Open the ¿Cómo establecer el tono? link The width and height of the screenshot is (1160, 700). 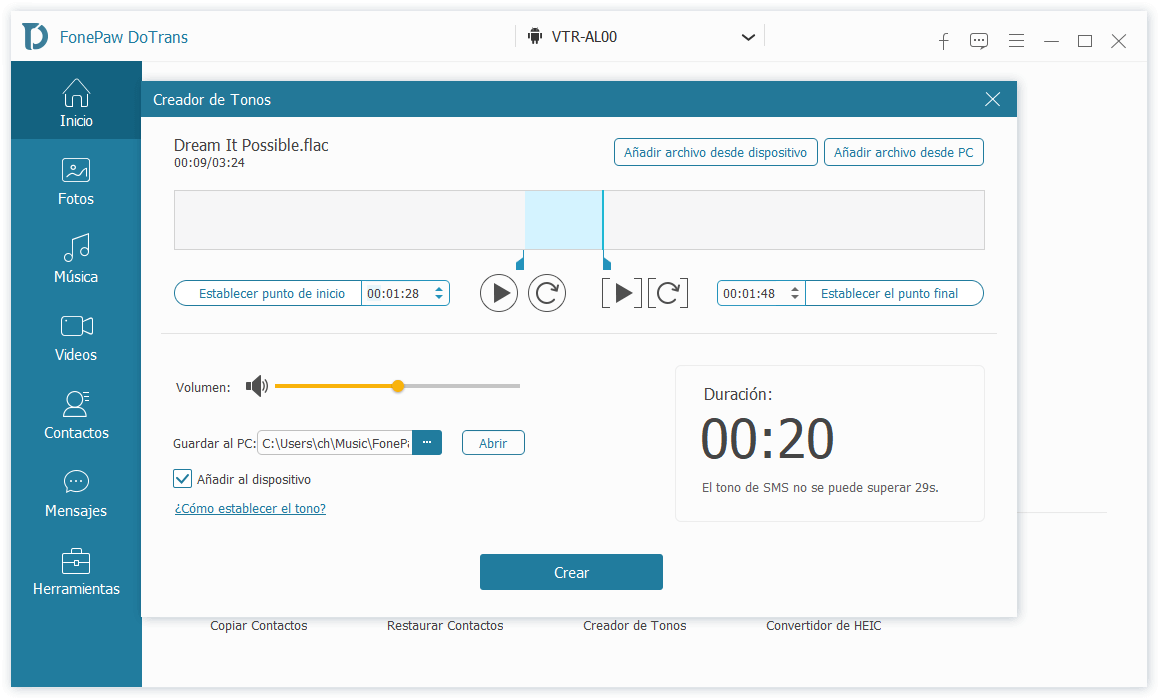[x=250, y=508]
